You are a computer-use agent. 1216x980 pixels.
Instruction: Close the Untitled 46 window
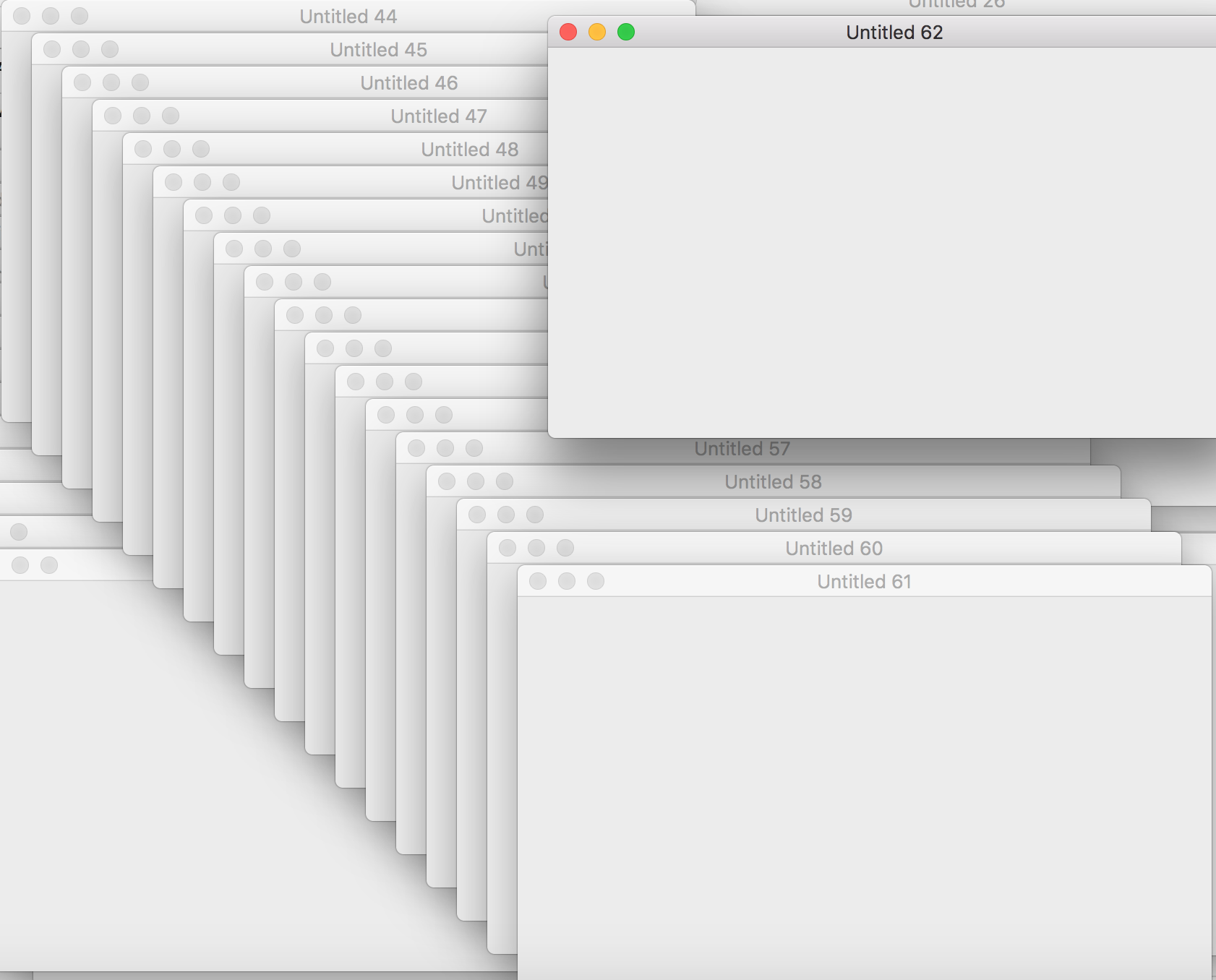pyautogui.click(x=82, y=82)
